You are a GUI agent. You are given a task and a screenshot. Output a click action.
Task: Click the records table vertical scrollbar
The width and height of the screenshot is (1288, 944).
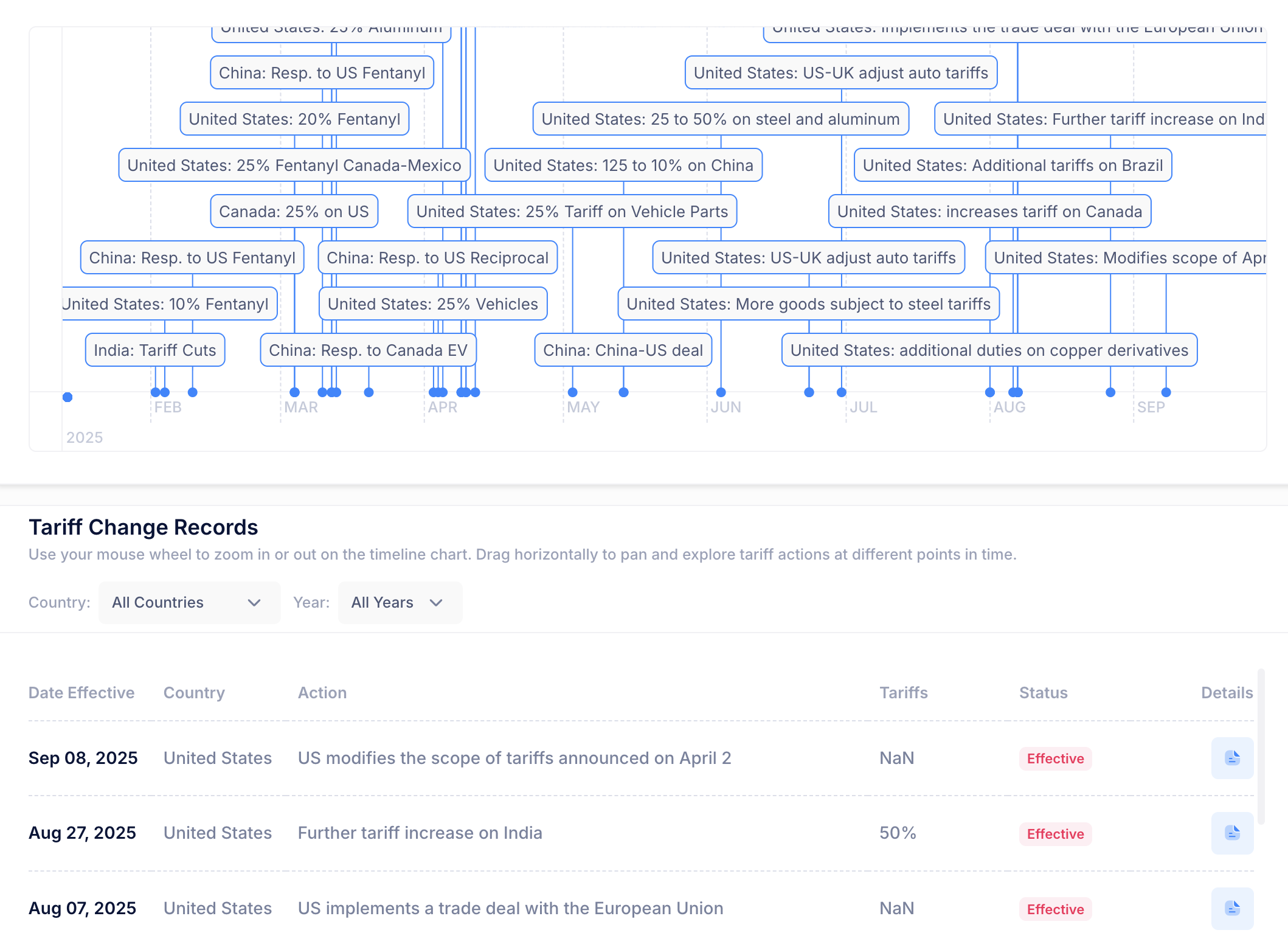point(1261,747)
